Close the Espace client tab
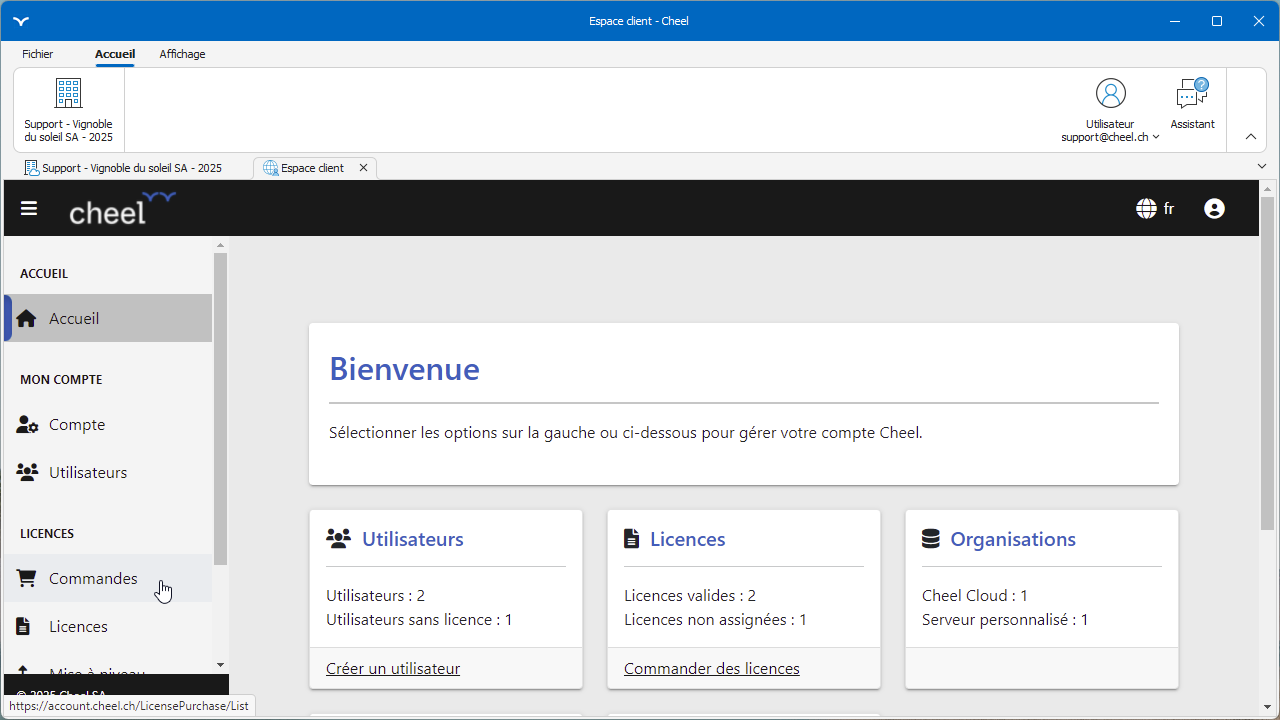This screenshot has height=720, width=1280. 363,168
